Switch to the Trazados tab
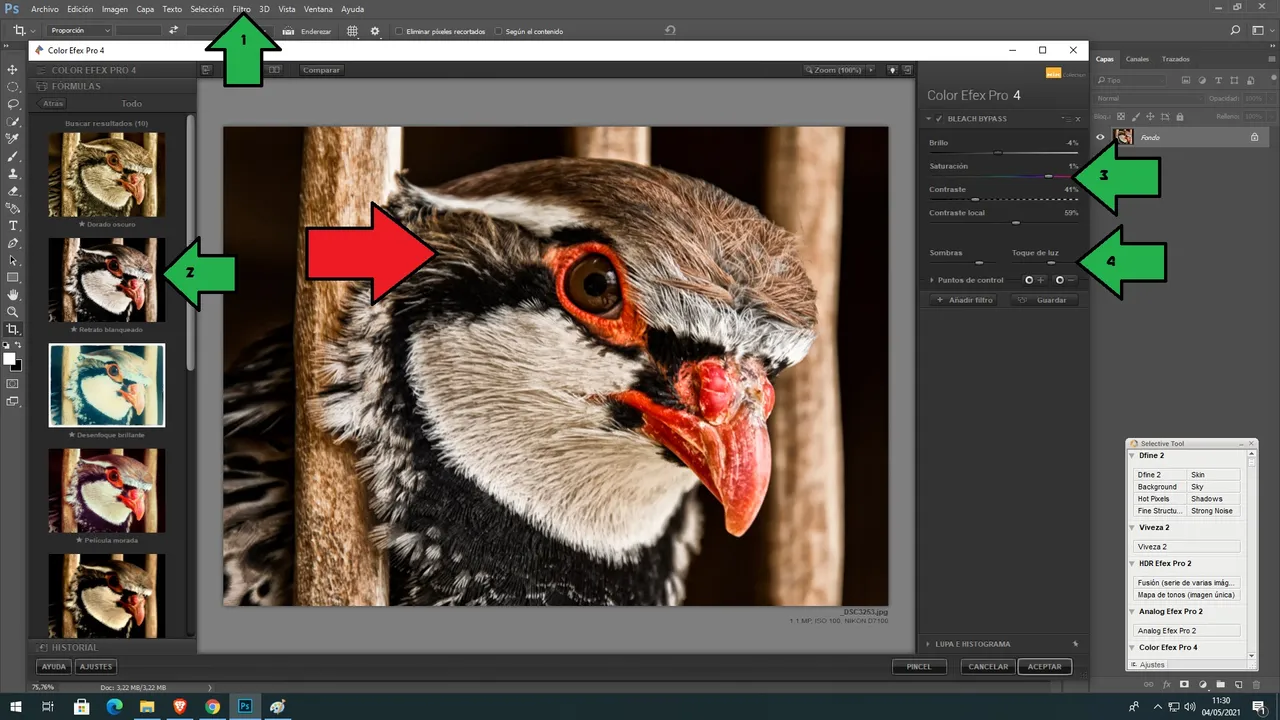This screenshot has width=1280, height=720. pos(1175,59)
